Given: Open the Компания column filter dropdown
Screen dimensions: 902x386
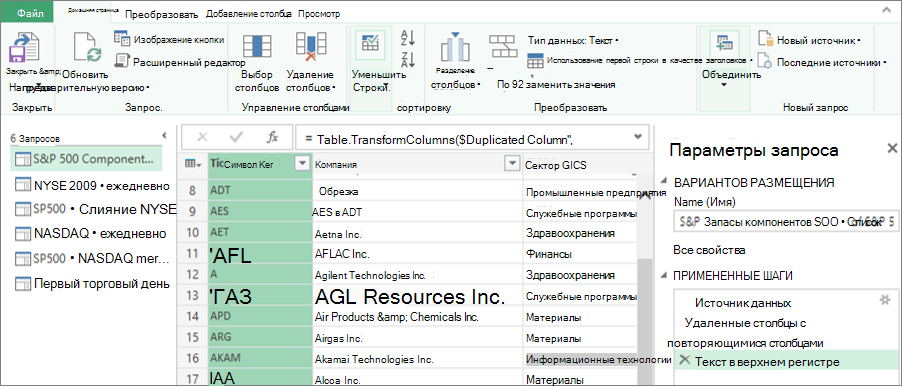Looking at the screenshot, I should [x=511, y=163].
